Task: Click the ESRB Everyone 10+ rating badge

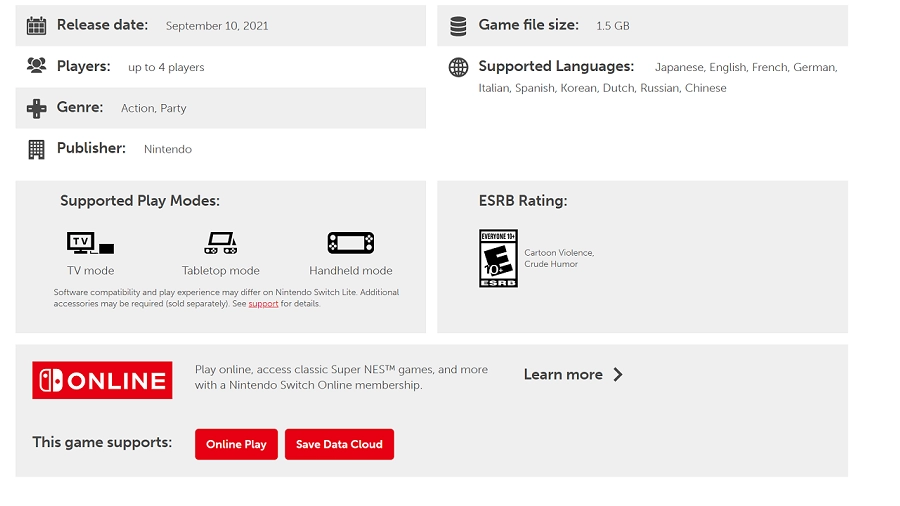Action: [498, 258]
